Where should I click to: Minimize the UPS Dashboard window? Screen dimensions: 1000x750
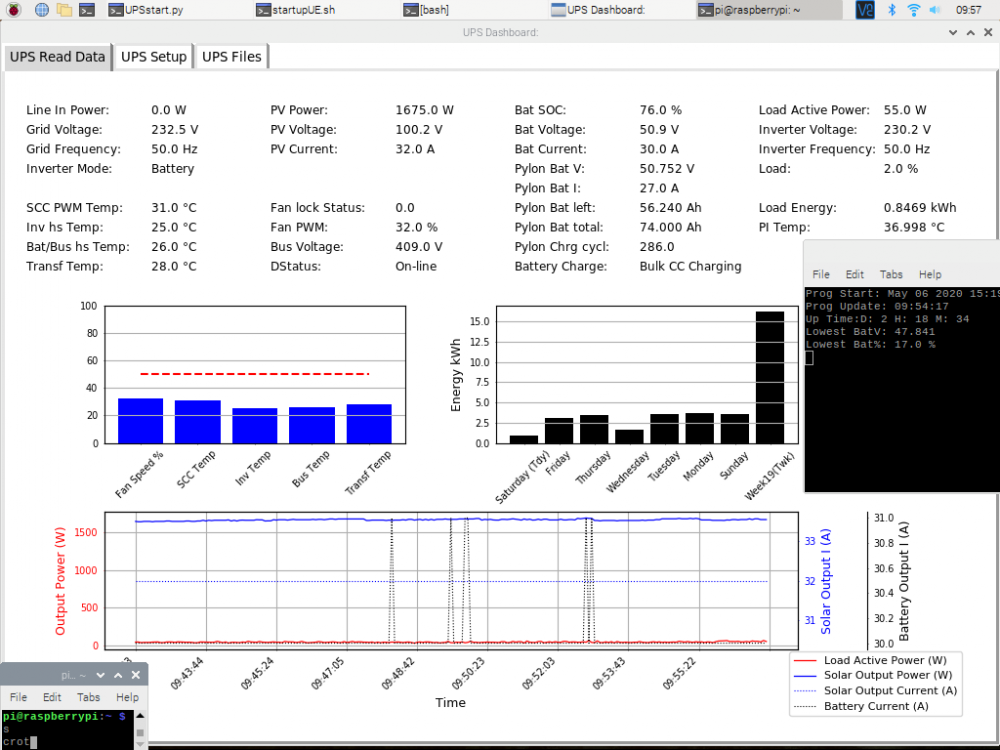click(x=953, y=32)
